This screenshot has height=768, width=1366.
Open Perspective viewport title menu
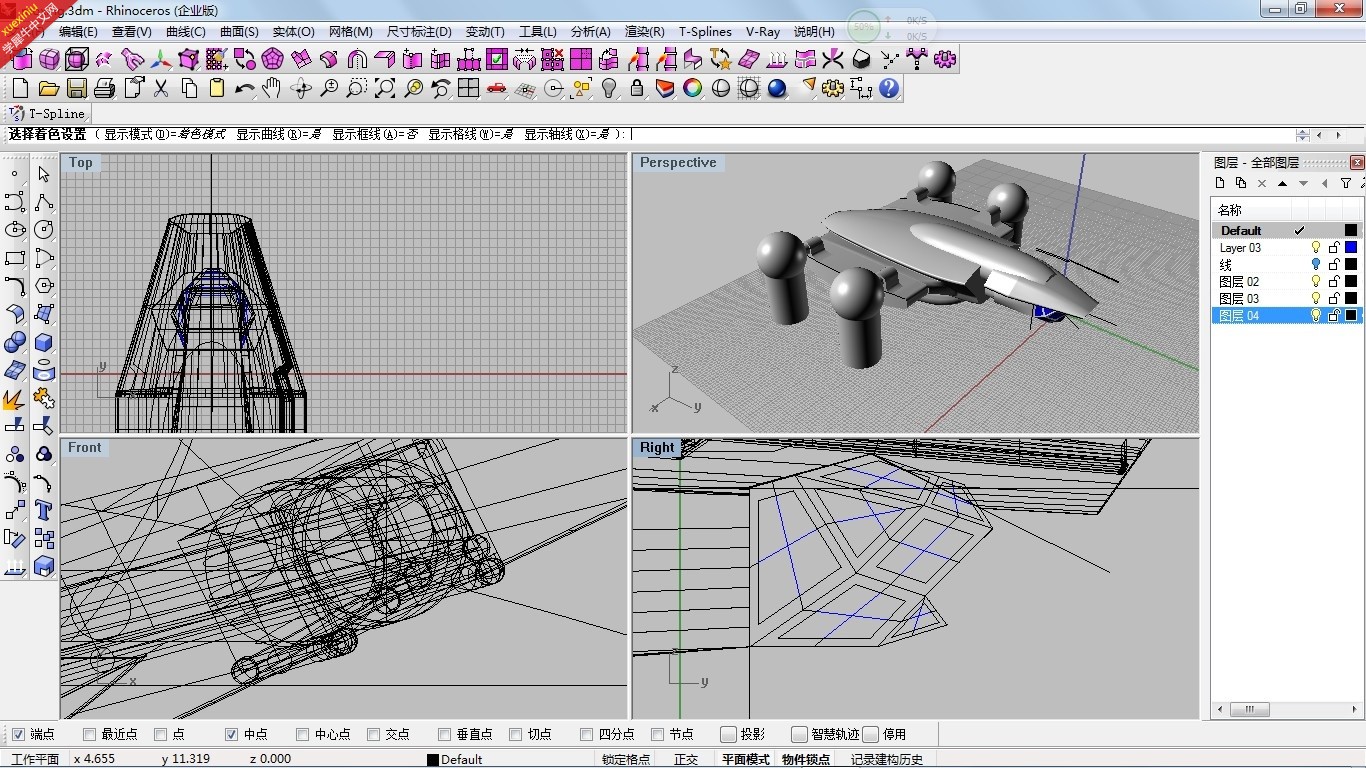(x=678, y=162)
